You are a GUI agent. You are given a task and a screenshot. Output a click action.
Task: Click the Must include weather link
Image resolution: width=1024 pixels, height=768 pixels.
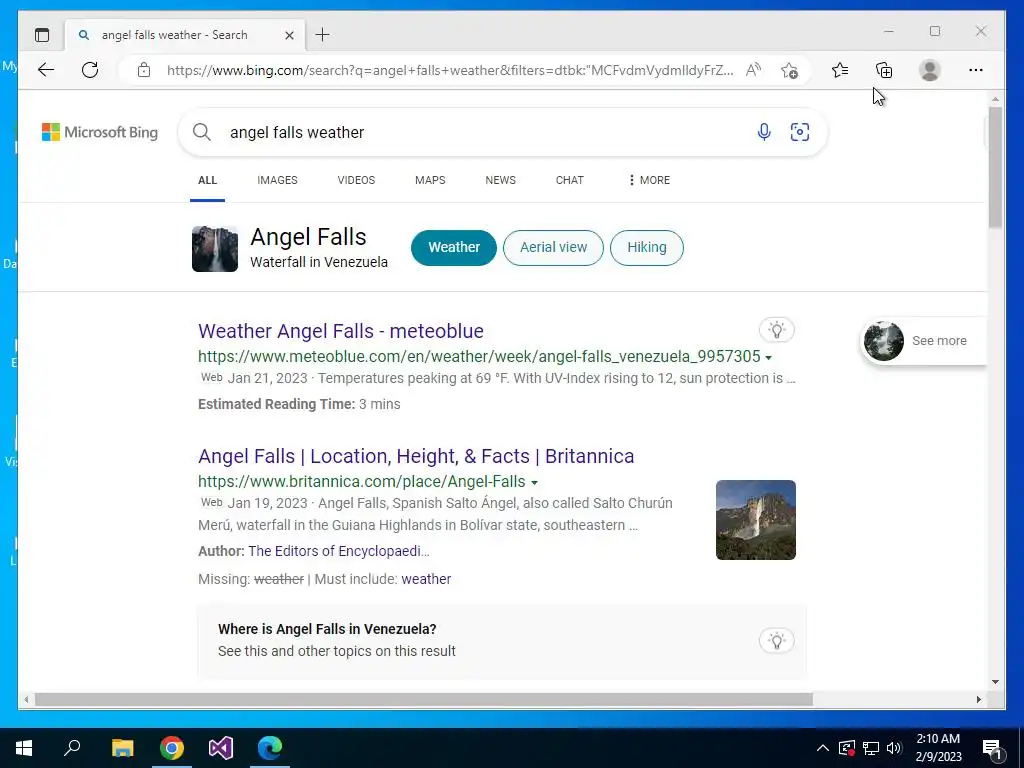click(426, 579)
